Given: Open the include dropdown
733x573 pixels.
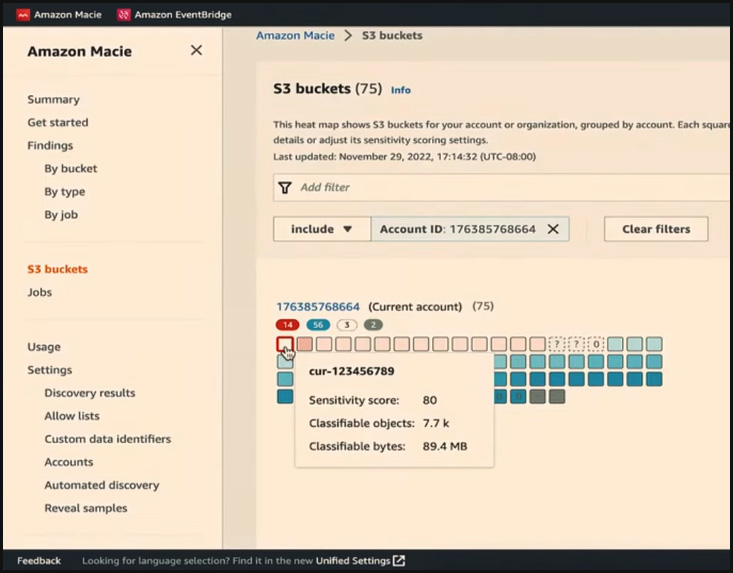Looking at the screenshot, I should (322, 229).
